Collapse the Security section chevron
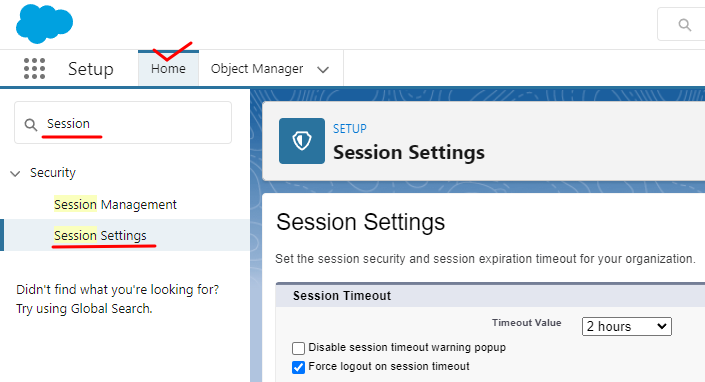This screenshot has width=705, height=382. tap(15, 173)
